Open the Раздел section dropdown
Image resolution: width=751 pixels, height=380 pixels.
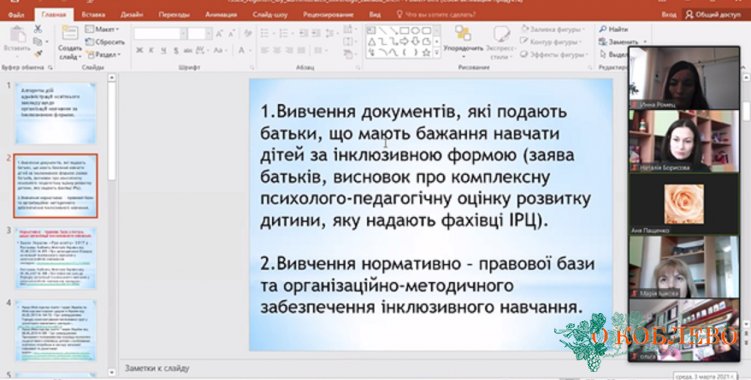pos(102,55)
